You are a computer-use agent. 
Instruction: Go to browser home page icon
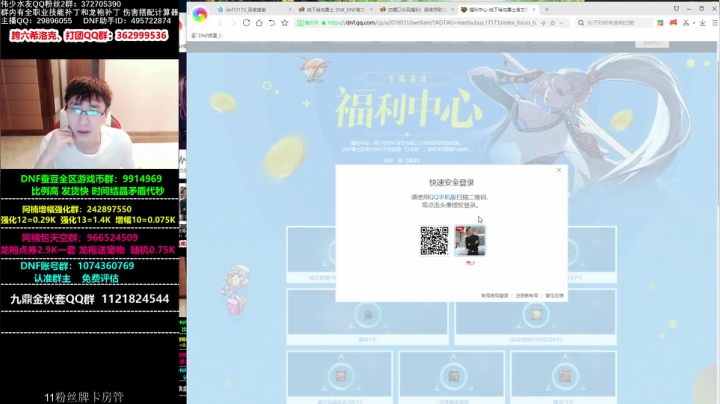[259, 22]
